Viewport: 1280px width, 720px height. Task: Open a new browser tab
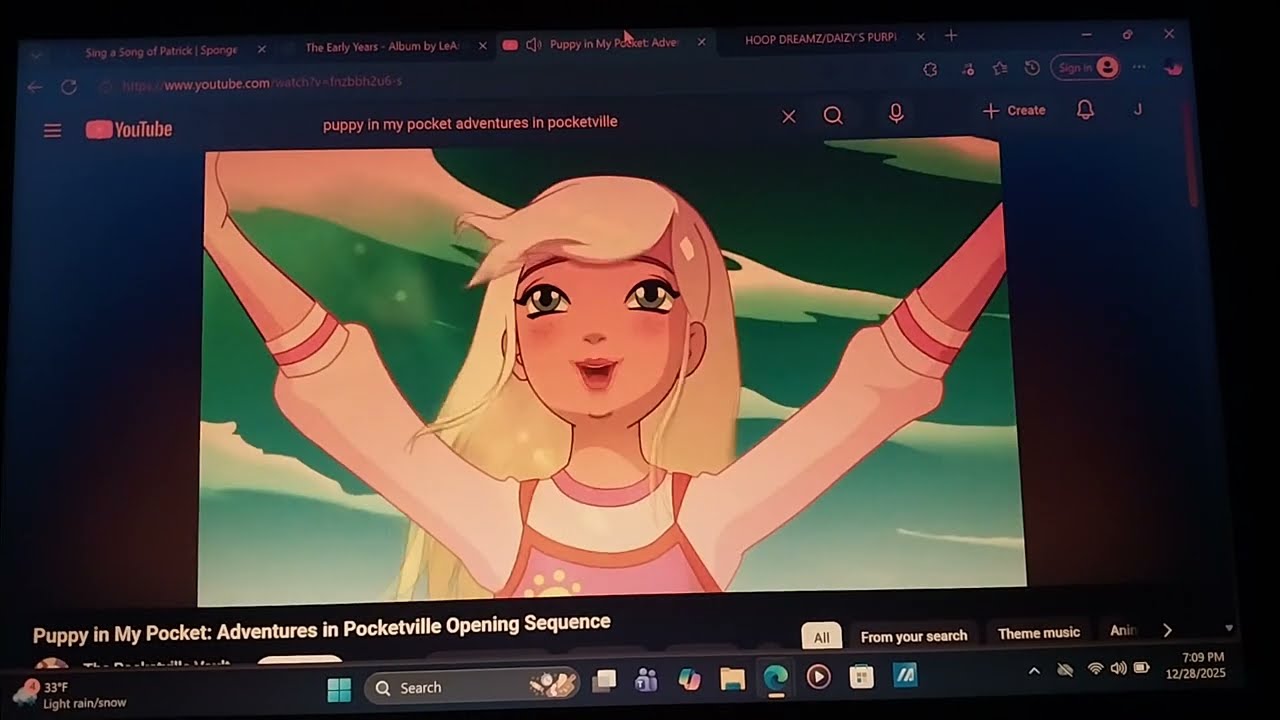(951, 36)
